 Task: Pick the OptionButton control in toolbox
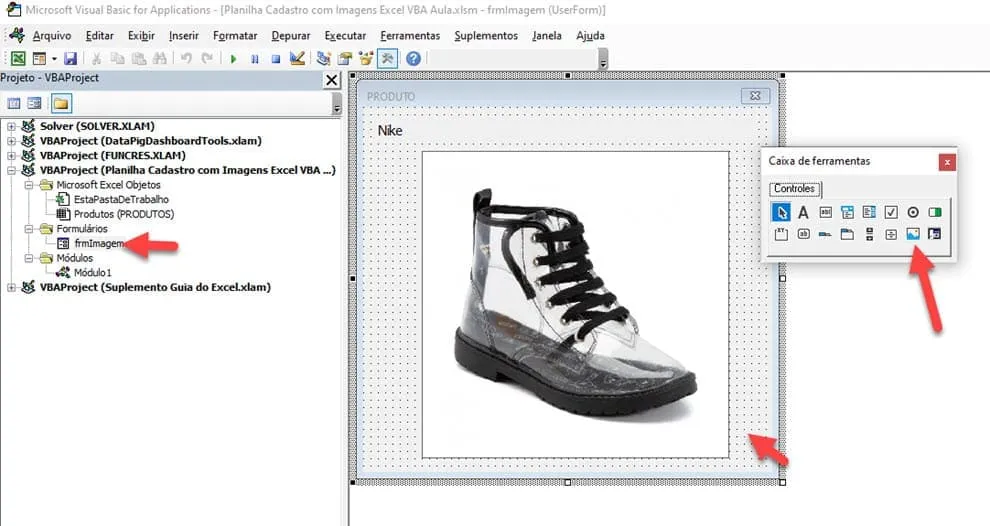coord(913,212)
